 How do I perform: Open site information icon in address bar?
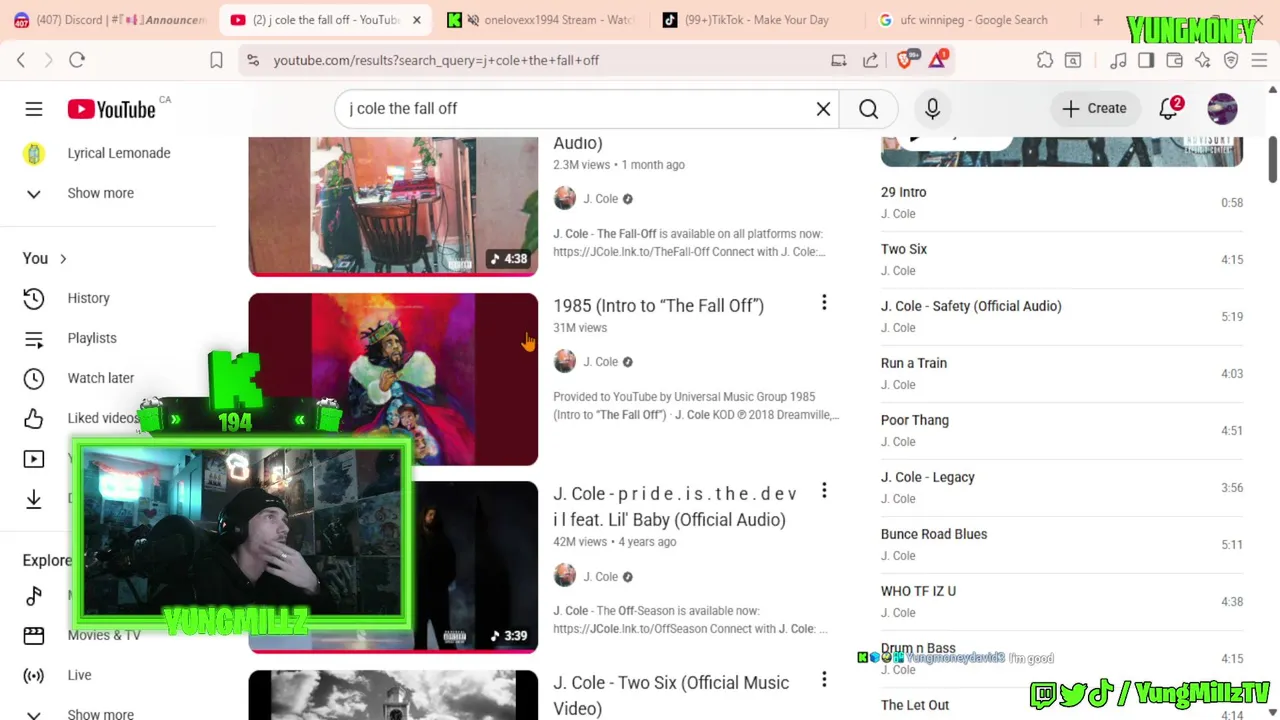253,60
